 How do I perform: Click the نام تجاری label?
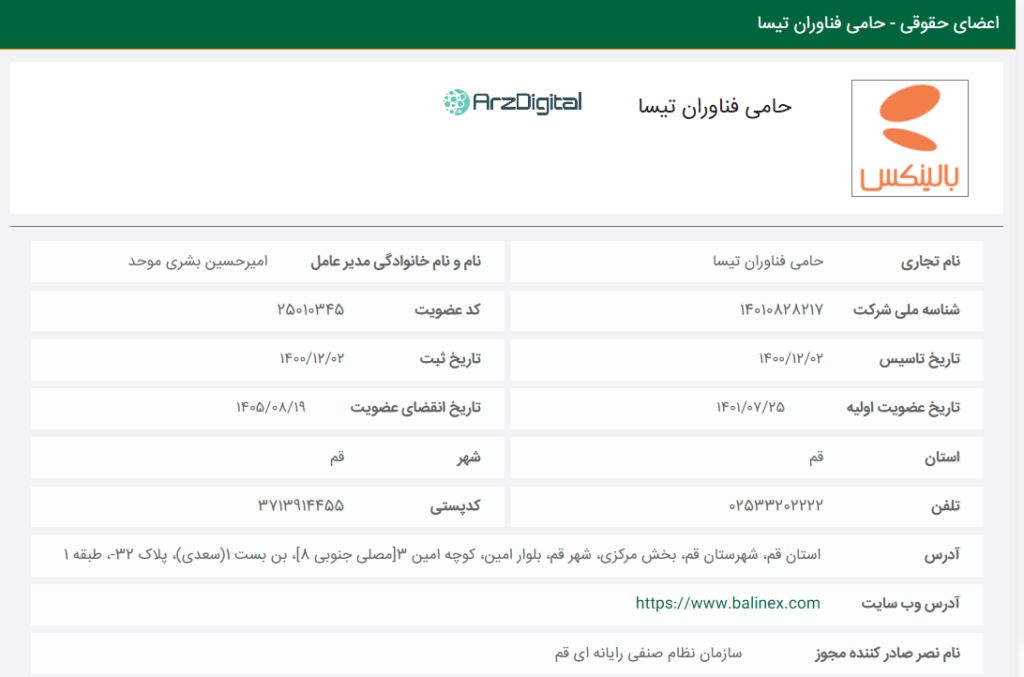pos(931,262)
